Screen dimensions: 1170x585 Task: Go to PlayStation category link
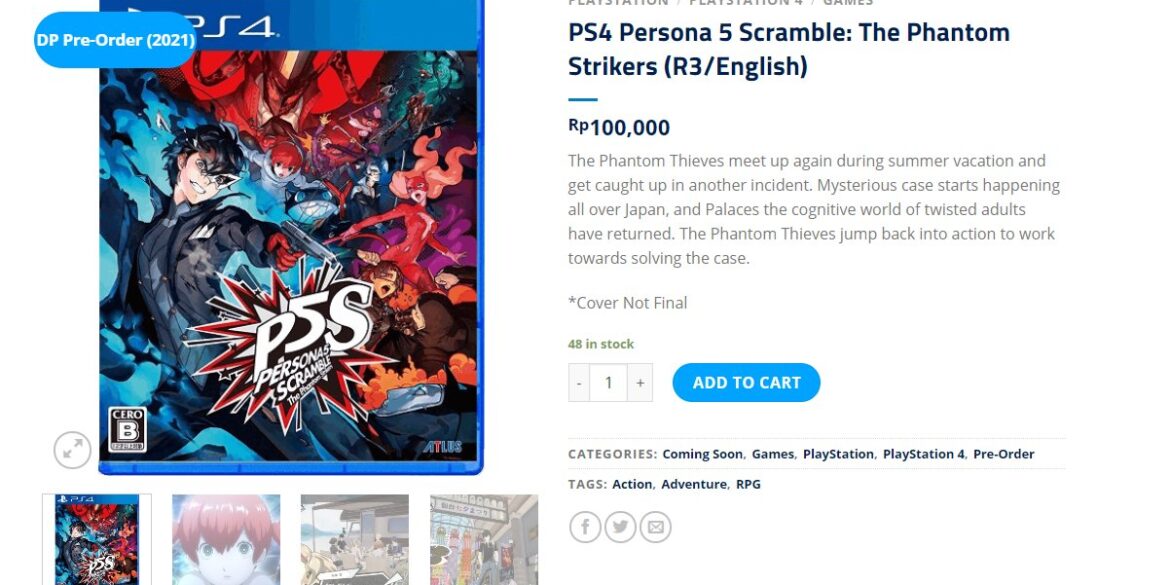[x=838, y=454]
